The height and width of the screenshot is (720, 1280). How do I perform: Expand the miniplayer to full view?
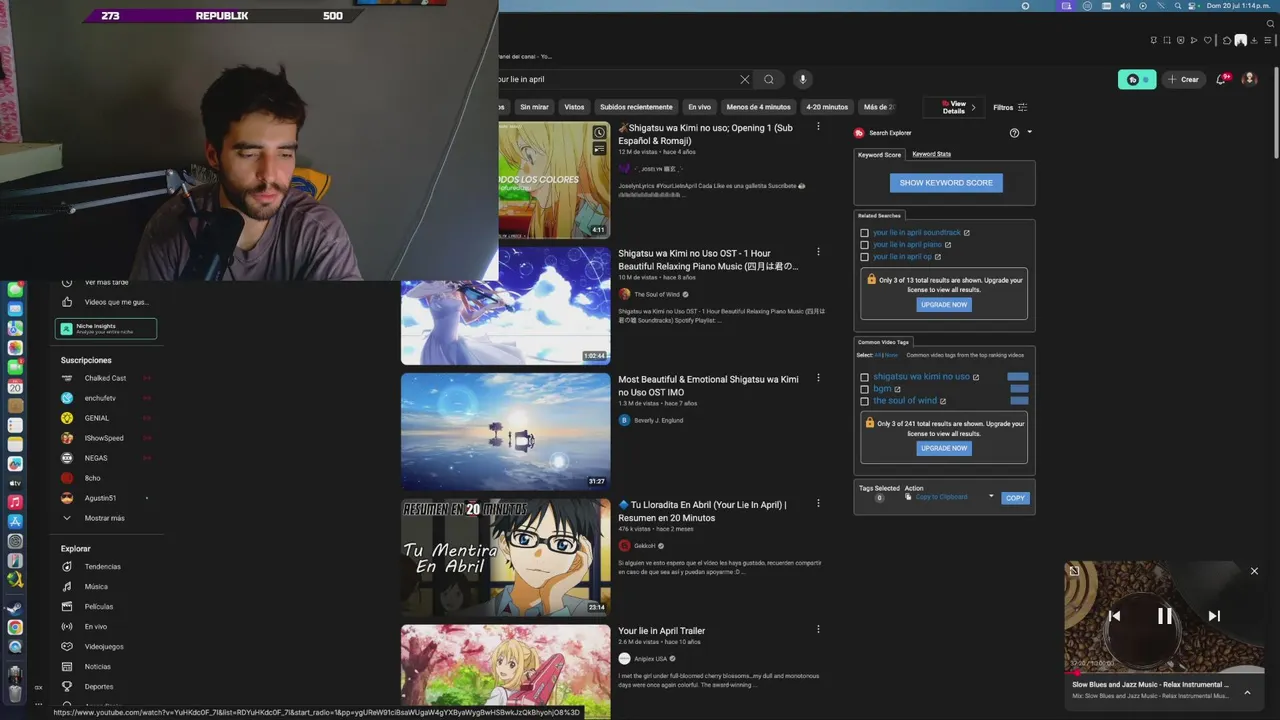coord(1074,571)
